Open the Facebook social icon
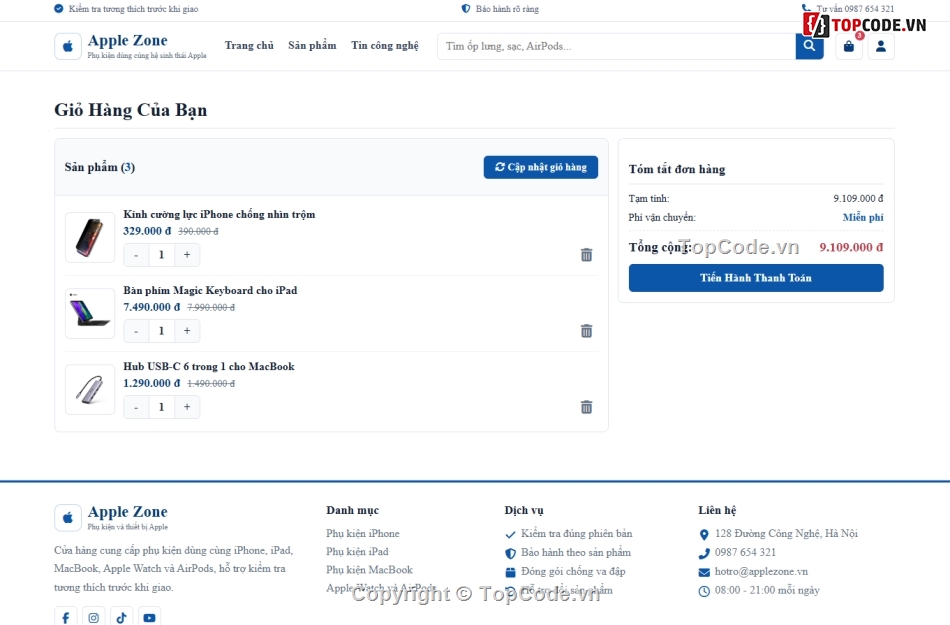This screenshot has width=950, height=625. (x=65, y=617)
